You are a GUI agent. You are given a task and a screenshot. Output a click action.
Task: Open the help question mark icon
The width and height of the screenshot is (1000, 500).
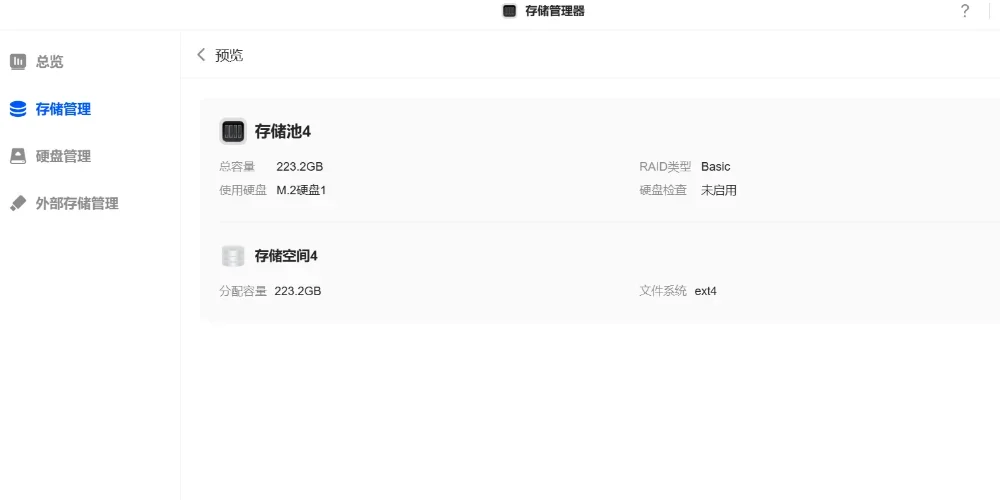click(x=965, y=11)
